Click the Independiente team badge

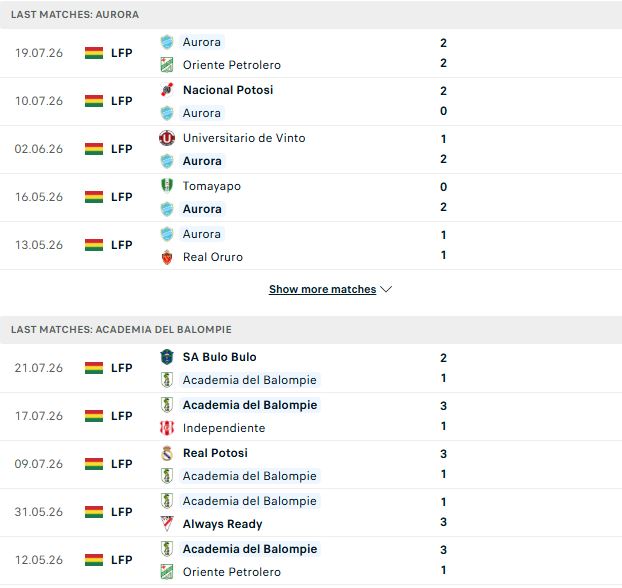pyautogui.click(x=167, y=428)
